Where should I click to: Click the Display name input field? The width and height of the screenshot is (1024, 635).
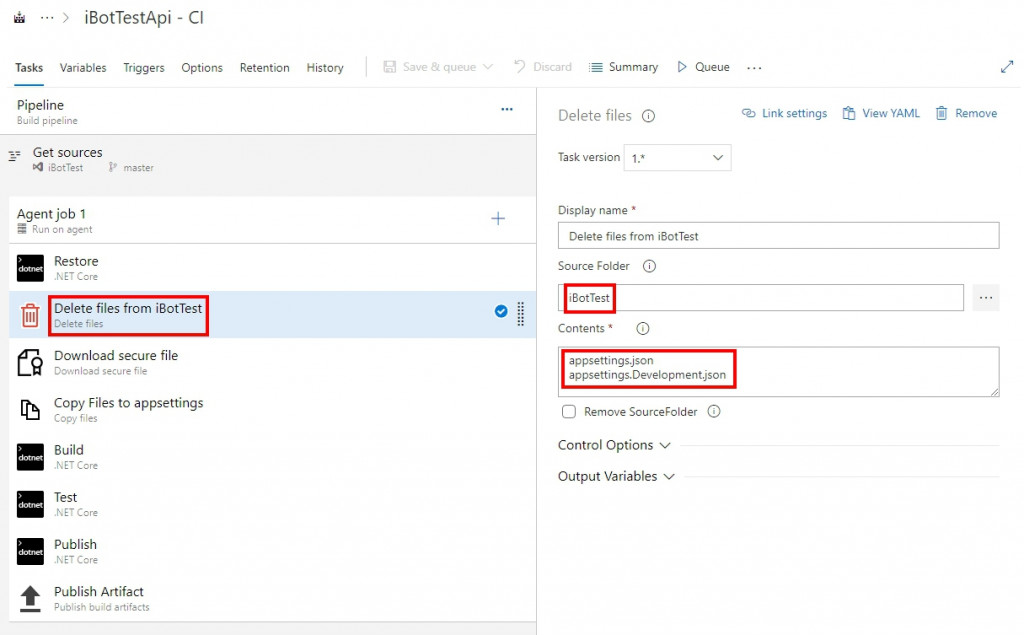coord(778,236)
